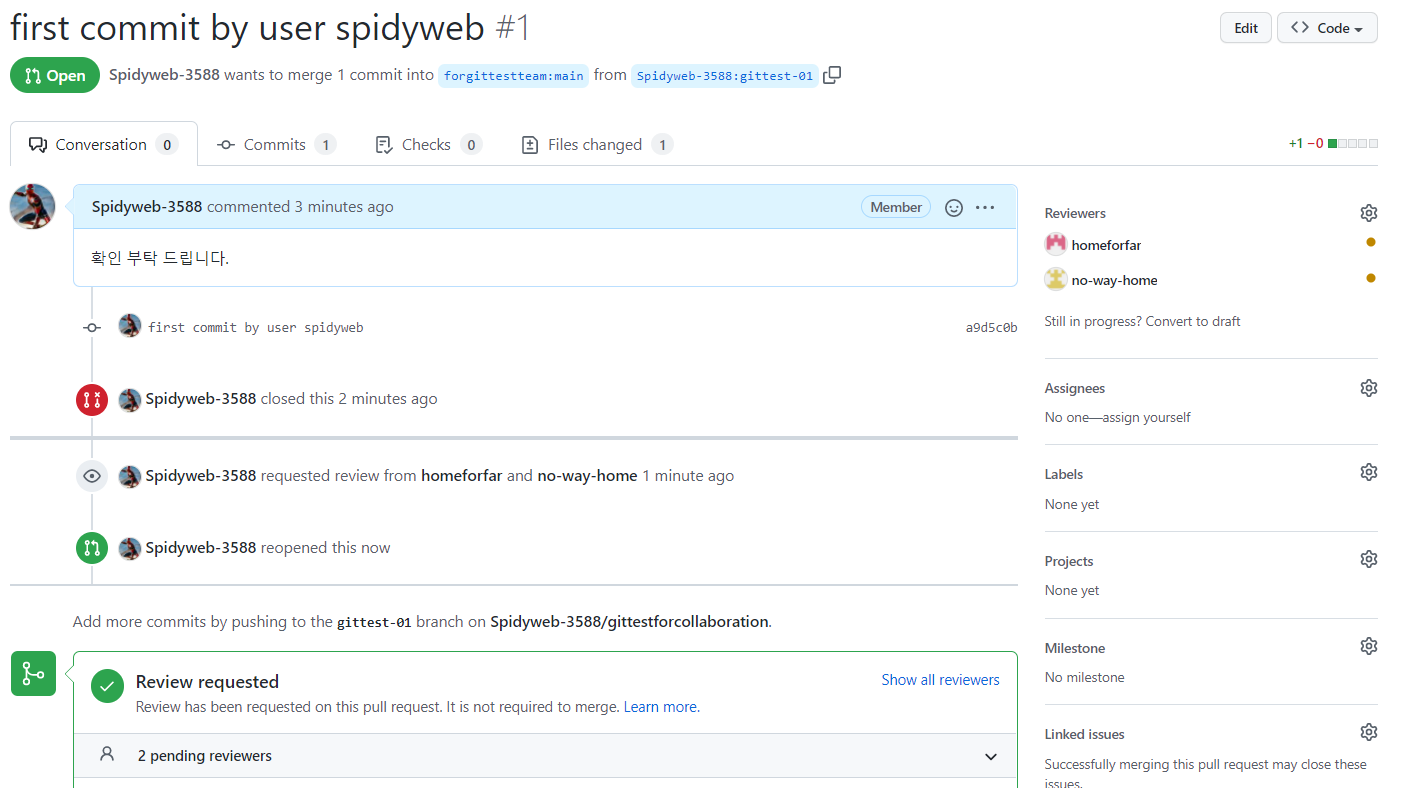Open the comment's three-dot options menu

[985, 207]
